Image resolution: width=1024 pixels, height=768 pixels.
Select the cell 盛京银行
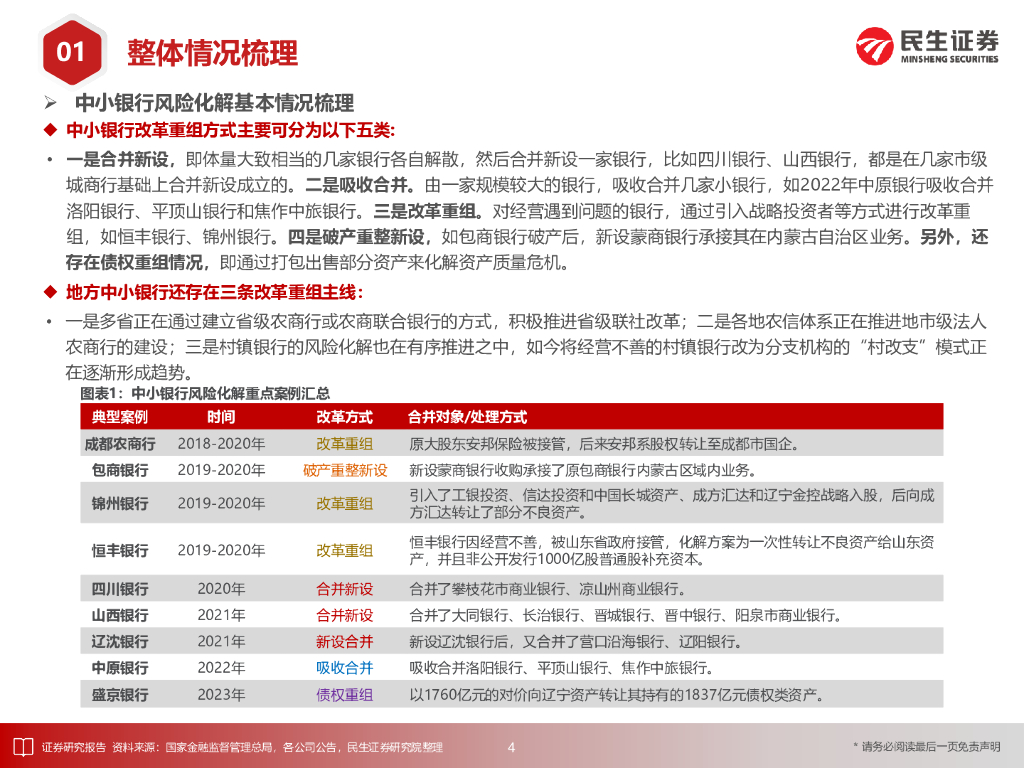click(x=120, y=695)
